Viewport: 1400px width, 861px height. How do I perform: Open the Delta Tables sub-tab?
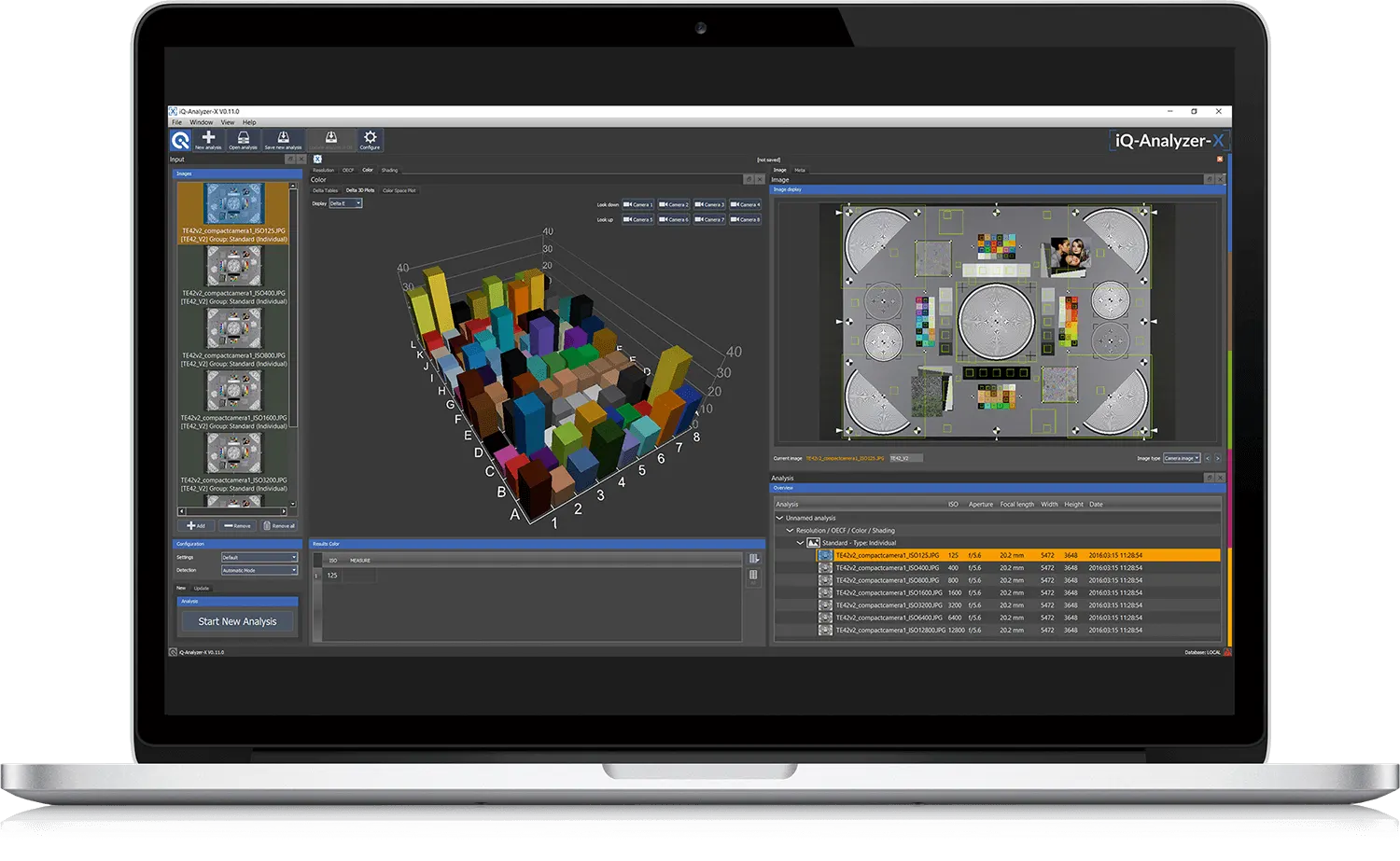click(x=326, y=190)
